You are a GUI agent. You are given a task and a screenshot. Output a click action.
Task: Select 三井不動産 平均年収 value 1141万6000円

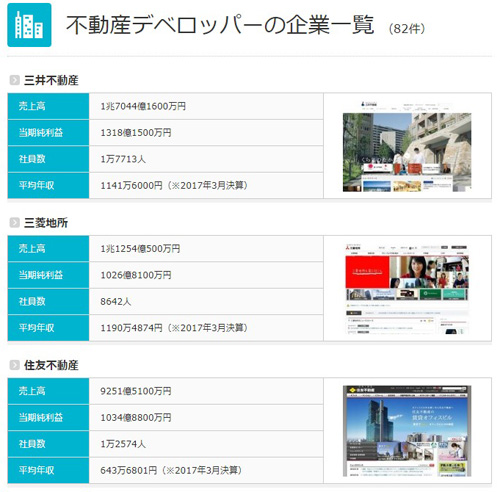[132, 185]
